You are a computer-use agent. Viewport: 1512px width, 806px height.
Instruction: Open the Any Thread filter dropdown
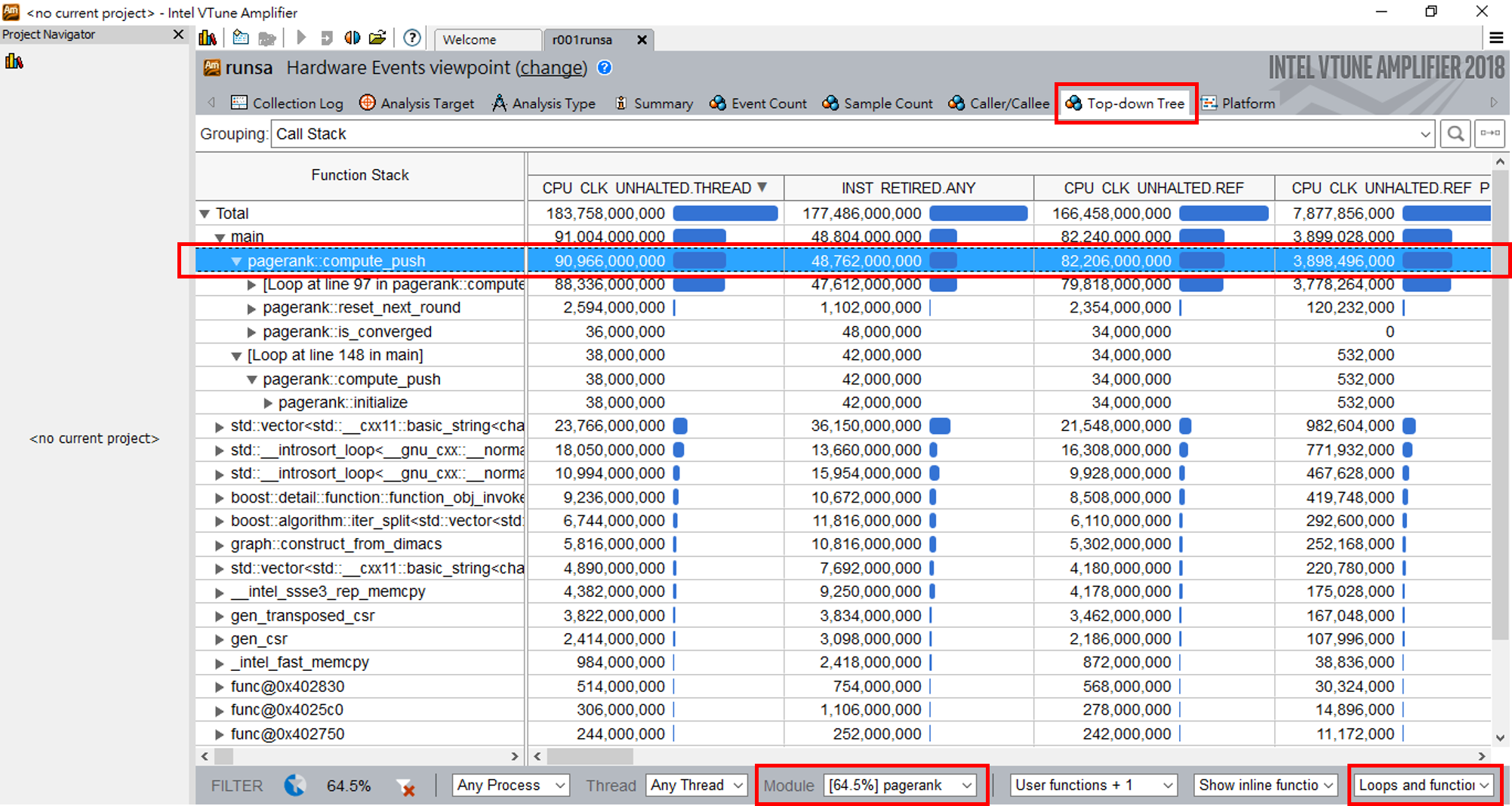697,786
